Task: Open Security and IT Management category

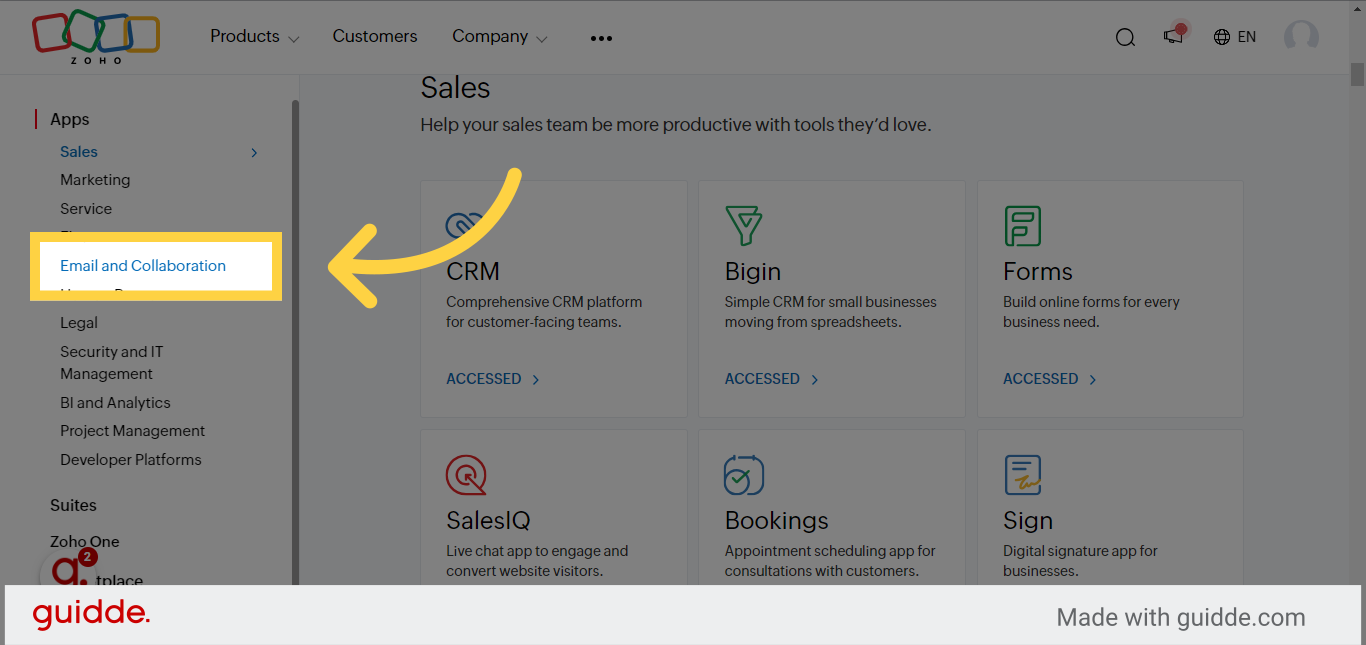Action: (112, 363)
